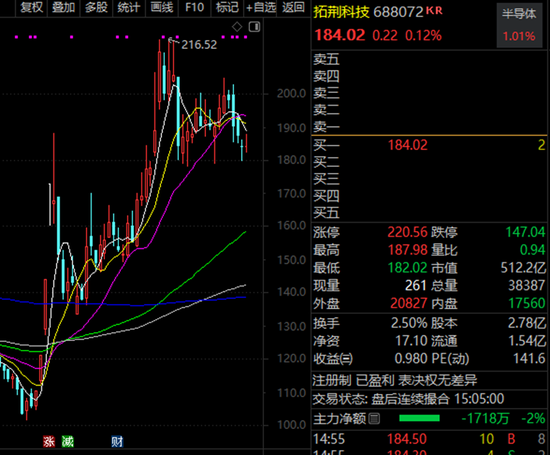
Task: Click the 216.52 high price marker
Action: (x=199, y=45)
